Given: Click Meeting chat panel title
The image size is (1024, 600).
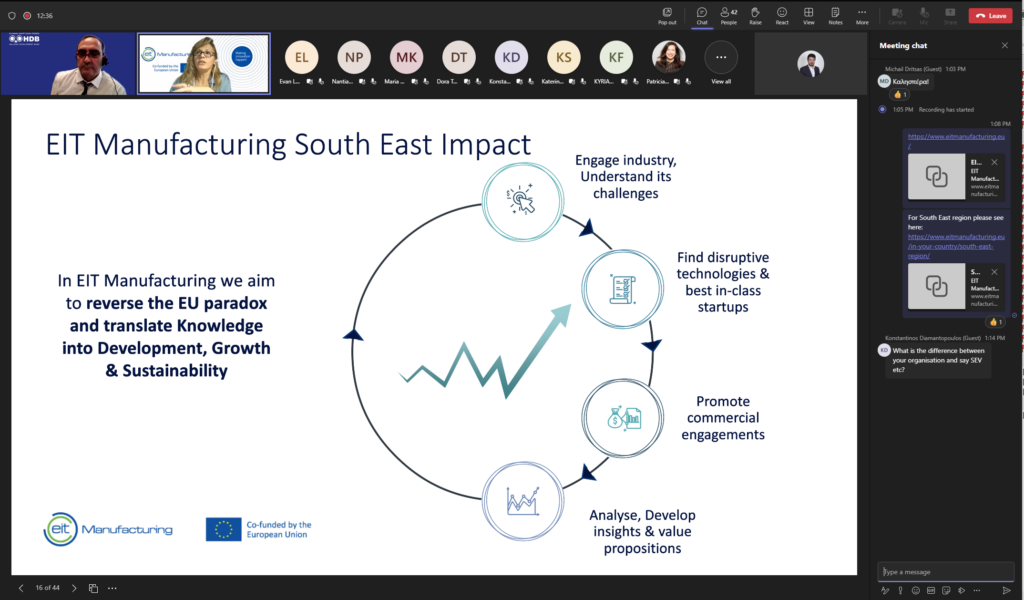Looking at the screenshot, I should coord(903,46).
